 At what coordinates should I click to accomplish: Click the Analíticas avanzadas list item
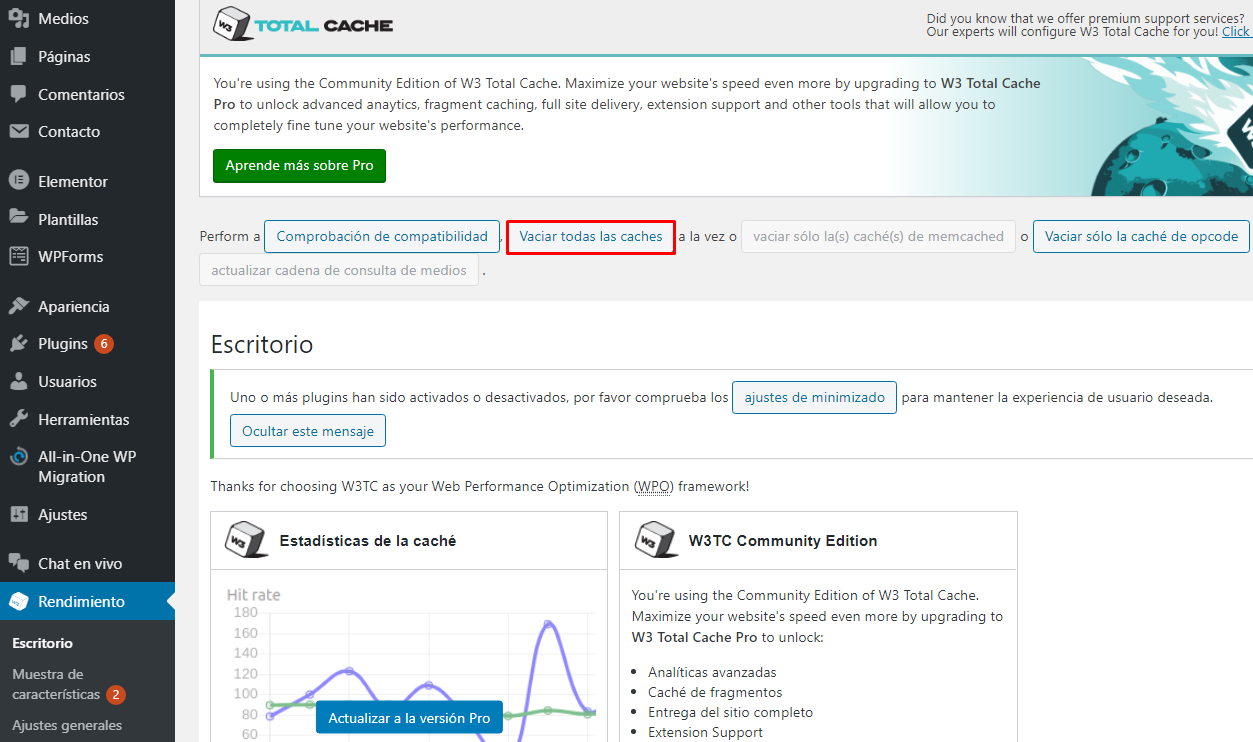coord(712,672)
